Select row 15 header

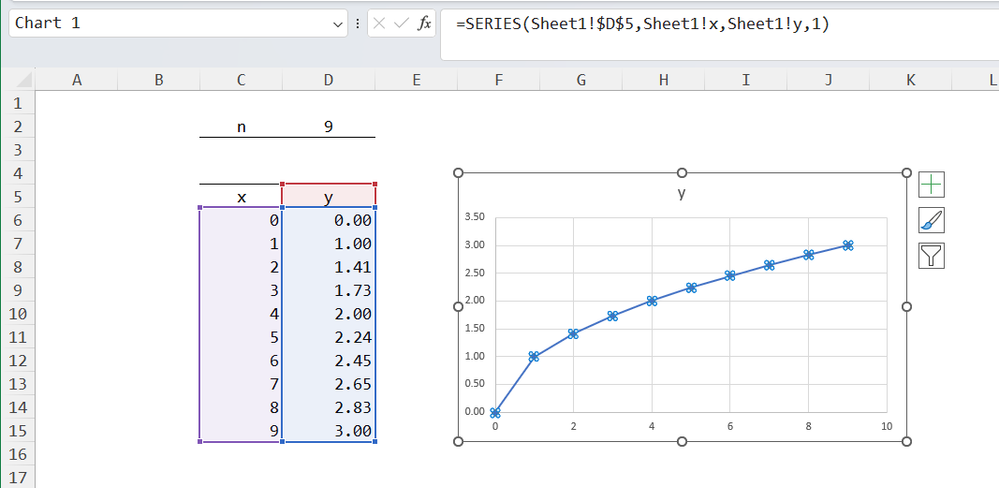point(17,431)
